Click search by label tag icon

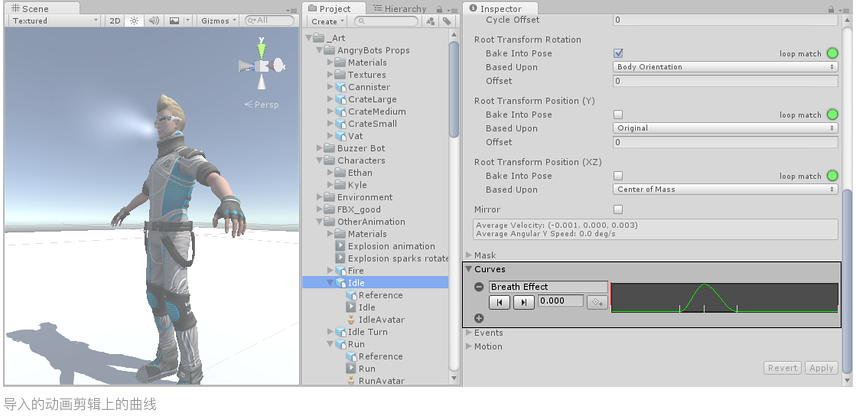[447, 21]
